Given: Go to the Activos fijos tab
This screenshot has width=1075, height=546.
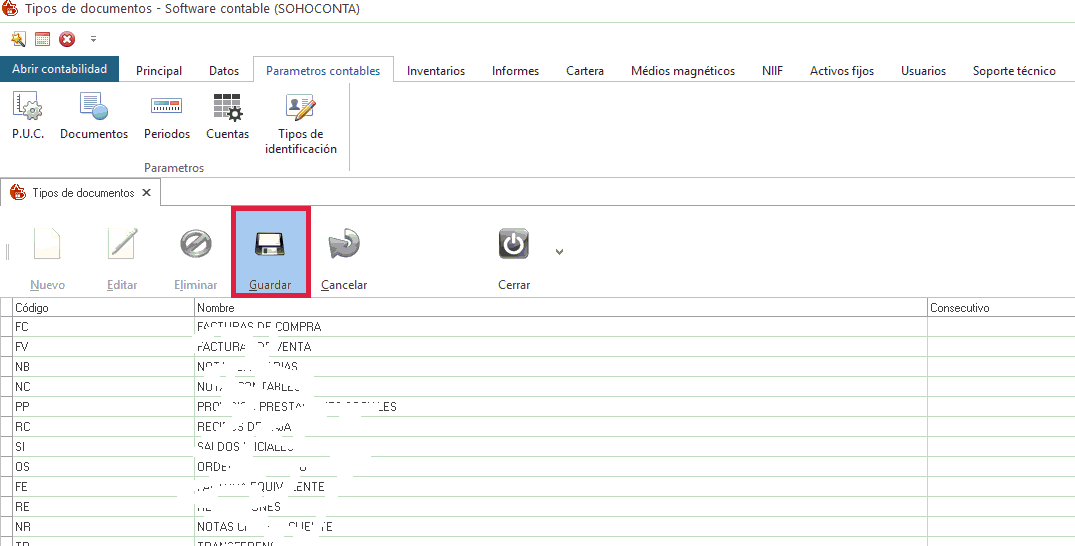Looking at the screenshot, I should [x=841, y=71].
